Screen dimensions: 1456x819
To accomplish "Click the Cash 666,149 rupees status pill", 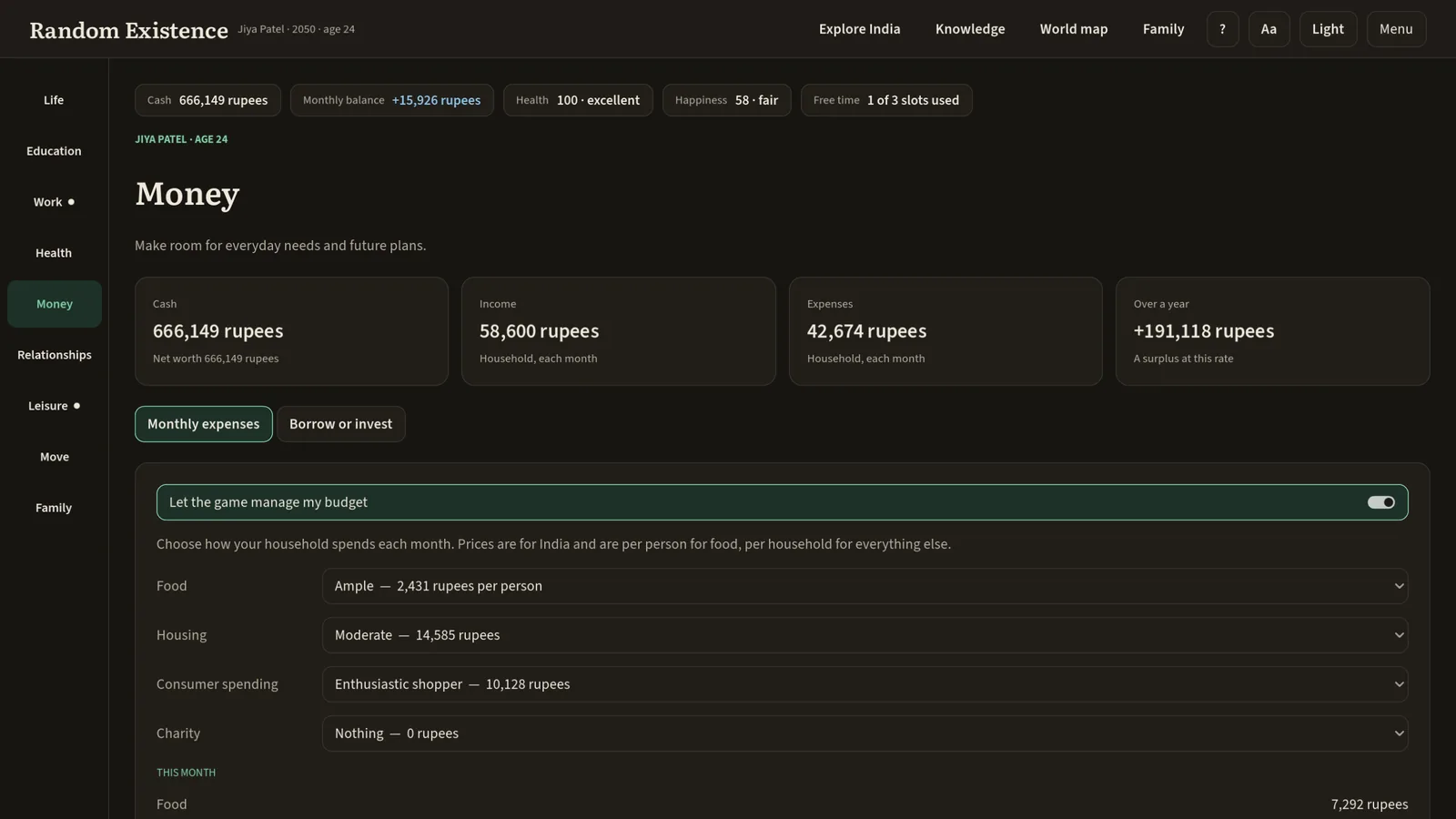I will click(207, 100).
